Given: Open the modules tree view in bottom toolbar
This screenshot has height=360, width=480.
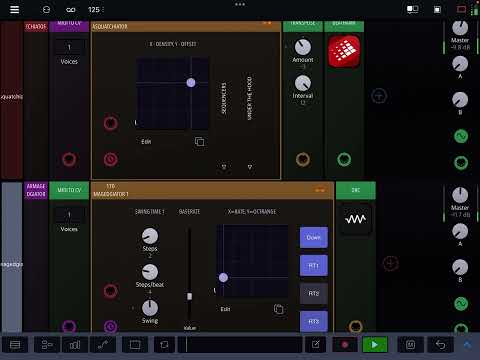Looking at the screenshot, I should (47, 345).
